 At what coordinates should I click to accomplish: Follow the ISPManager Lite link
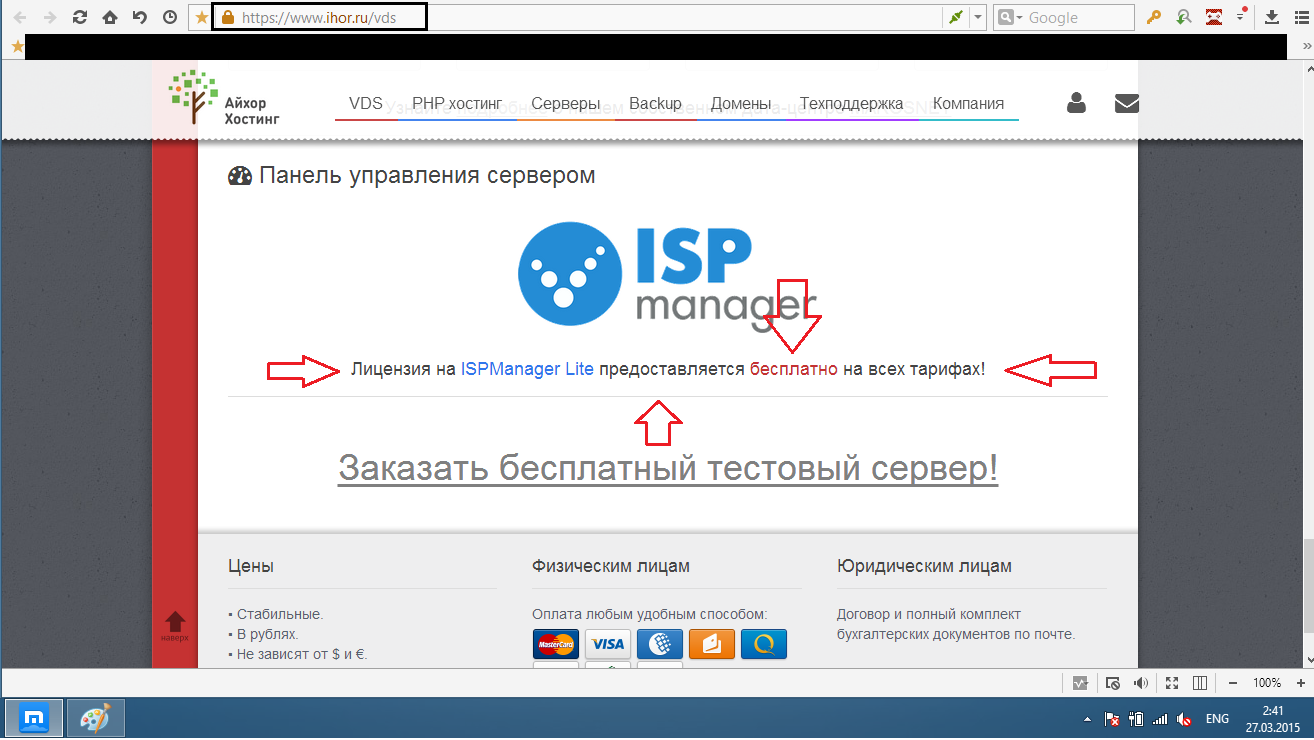[x=527, y=369]
